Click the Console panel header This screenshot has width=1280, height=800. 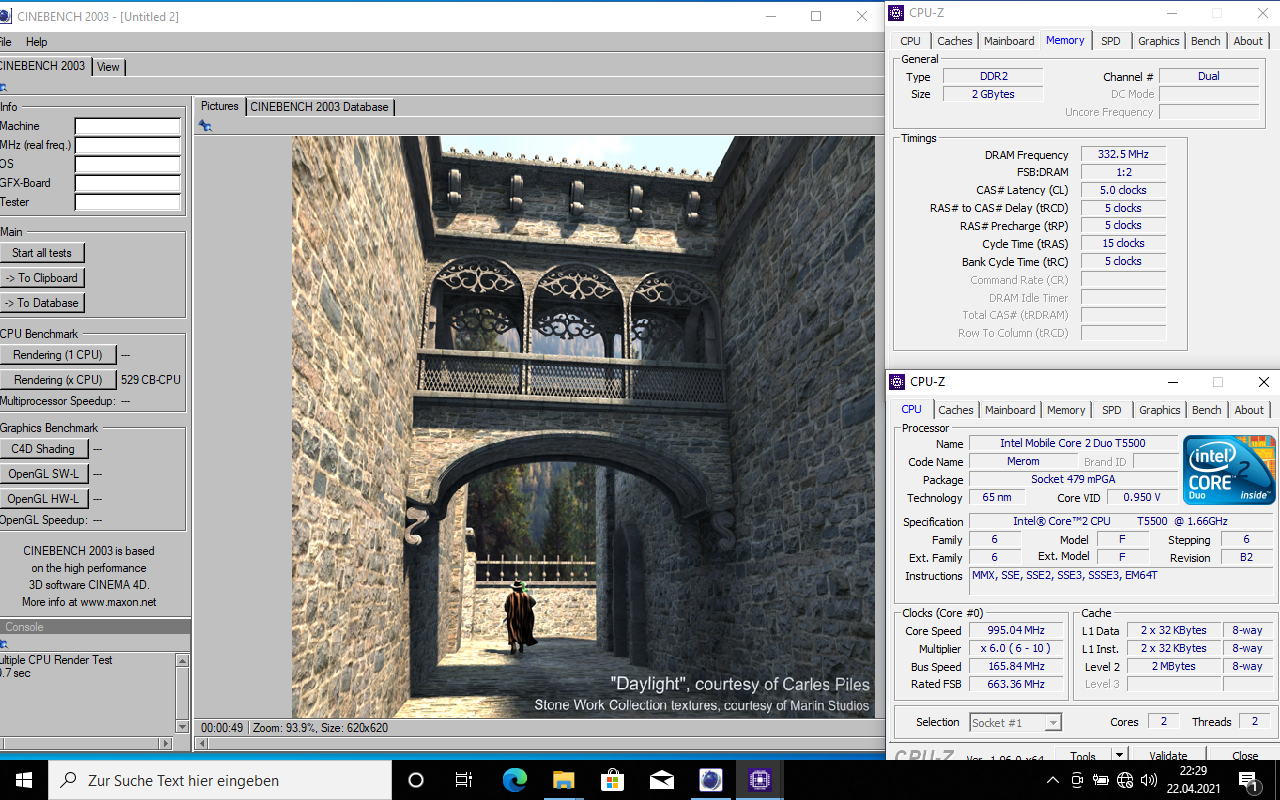click(x=95, y=627)
